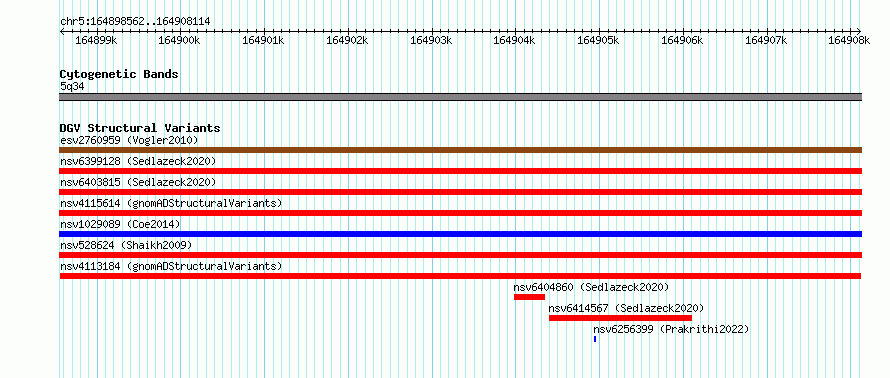Screen dimensions: 890x378
Task: Open nsv4115614 (gnomADStructuralVariants) label
Action: click(x=171, y=203)
